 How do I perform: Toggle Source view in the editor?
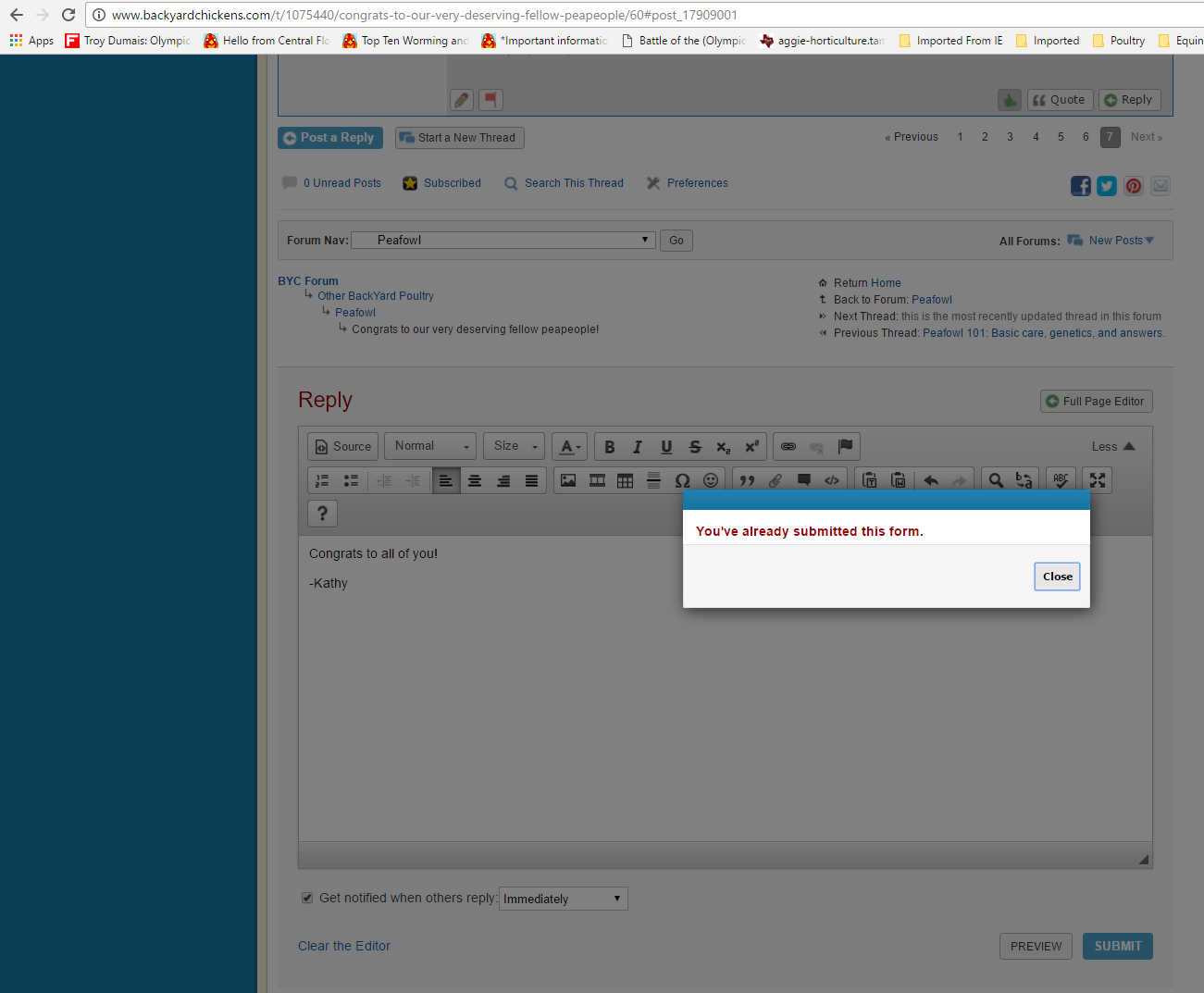click(x=342, y=446)
